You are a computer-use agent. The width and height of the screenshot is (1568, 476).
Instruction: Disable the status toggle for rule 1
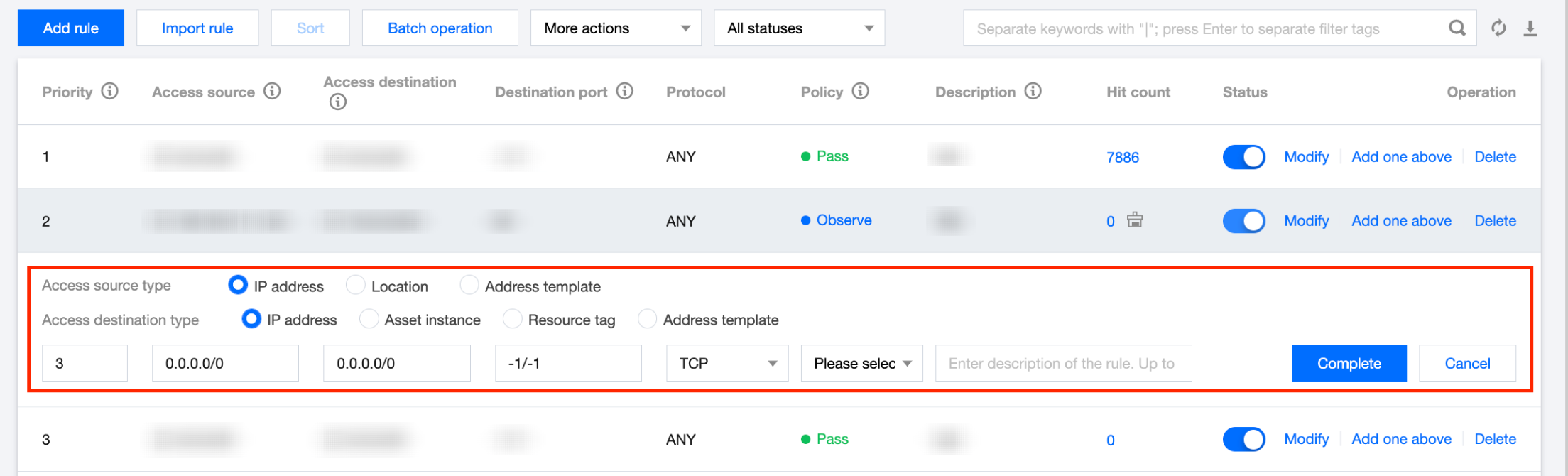(1243, 157)
